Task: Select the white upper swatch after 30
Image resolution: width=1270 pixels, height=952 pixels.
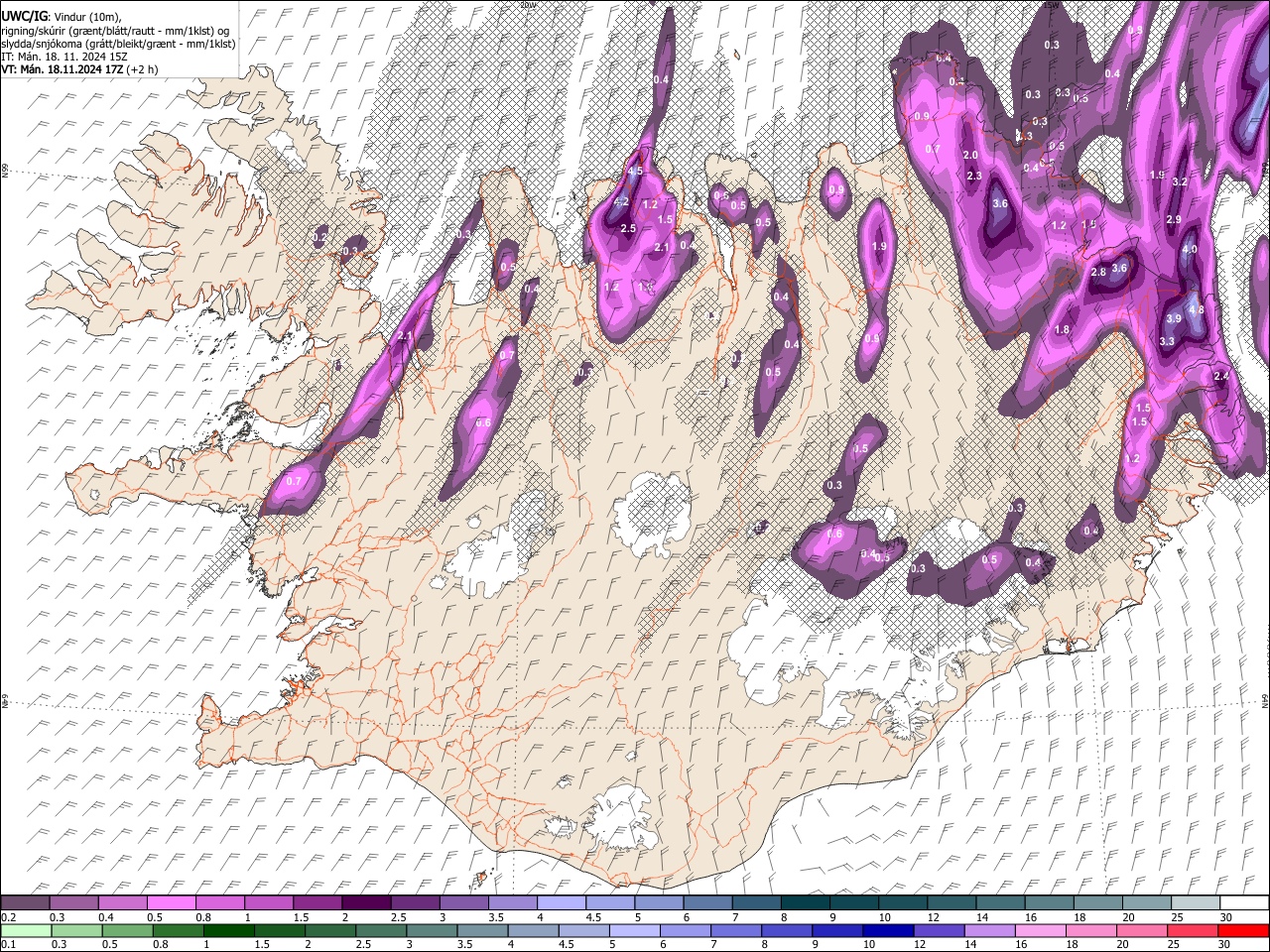Action: 1244,903
